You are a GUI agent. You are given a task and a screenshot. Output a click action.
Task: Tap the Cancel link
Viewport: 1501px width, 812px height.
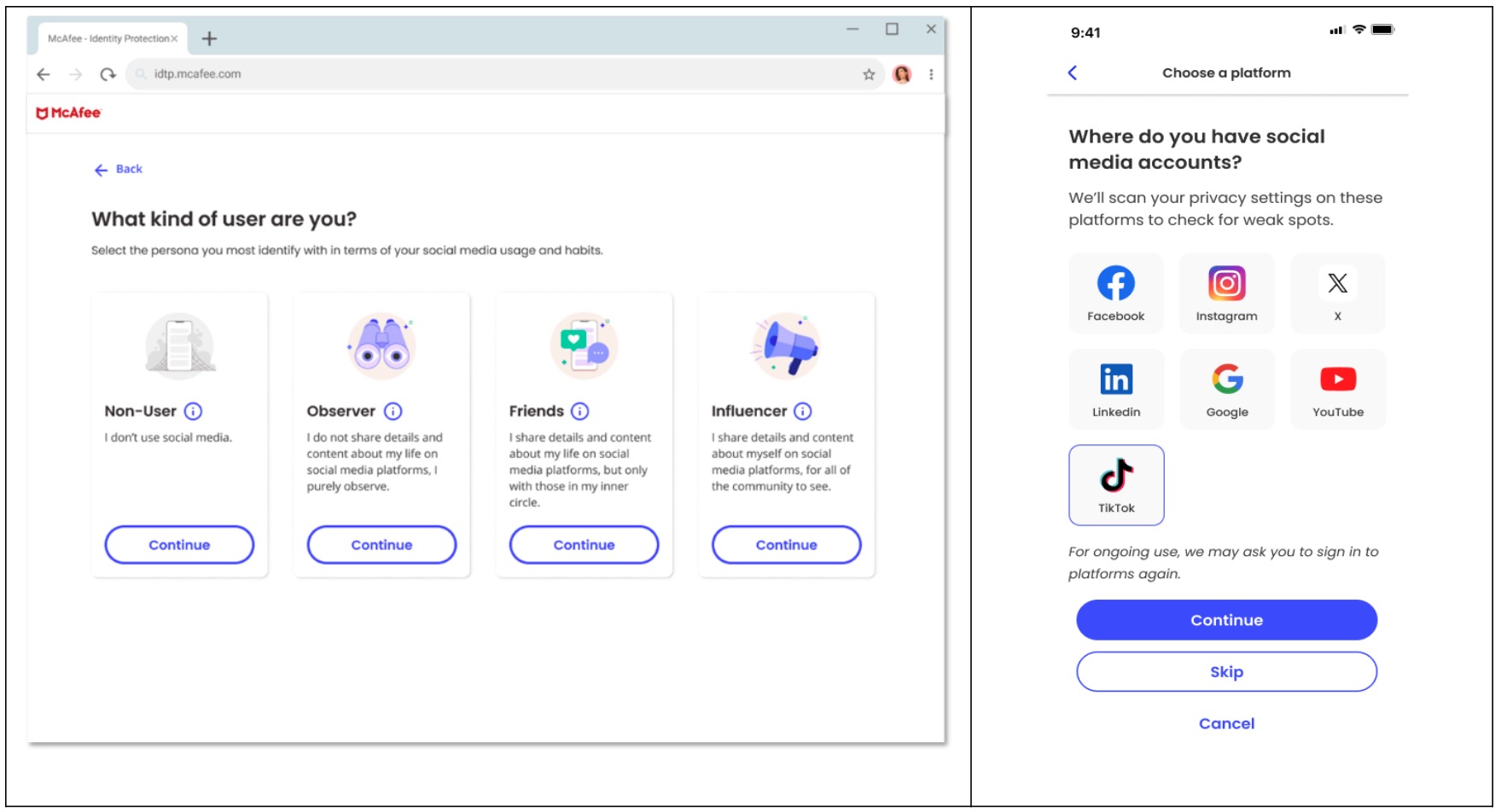click(1226, 724)
